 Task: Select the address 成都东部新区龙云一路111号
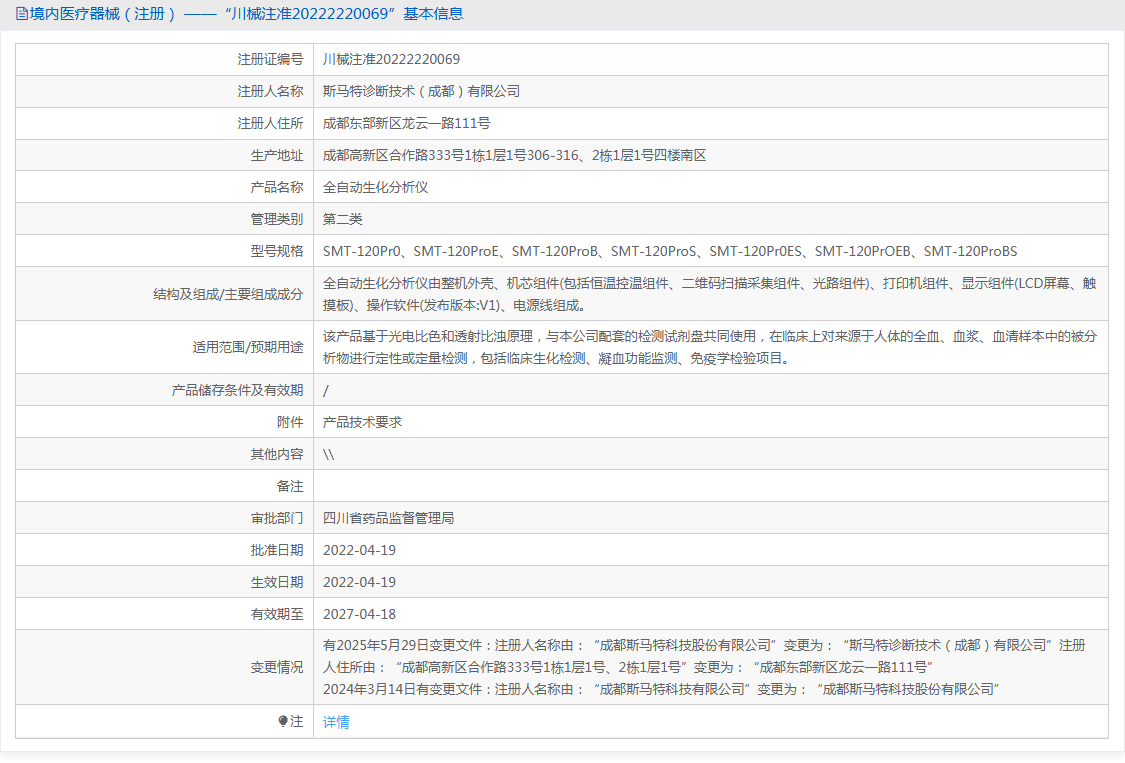tap(406, 123)
